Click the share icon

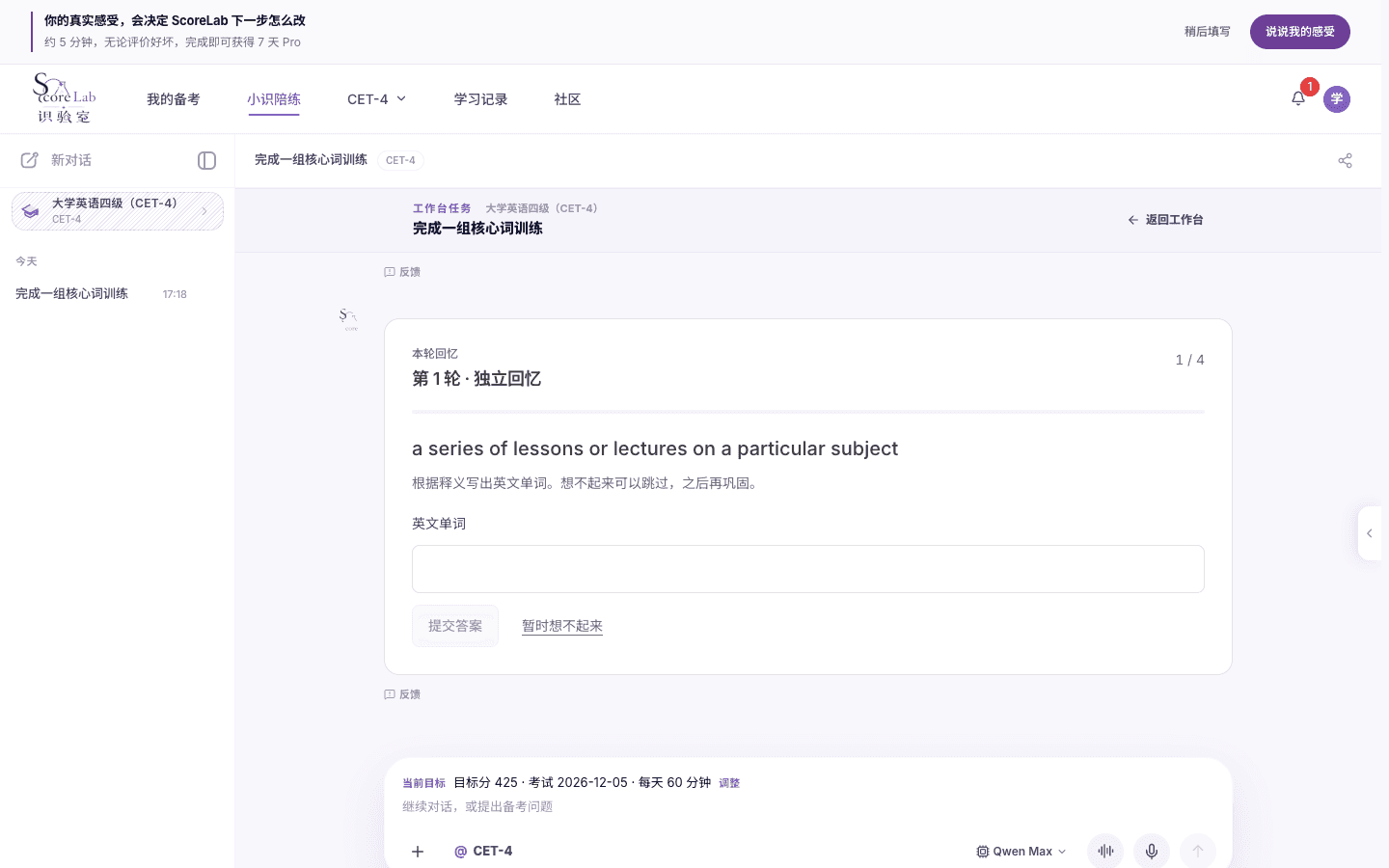point(1346,160)
